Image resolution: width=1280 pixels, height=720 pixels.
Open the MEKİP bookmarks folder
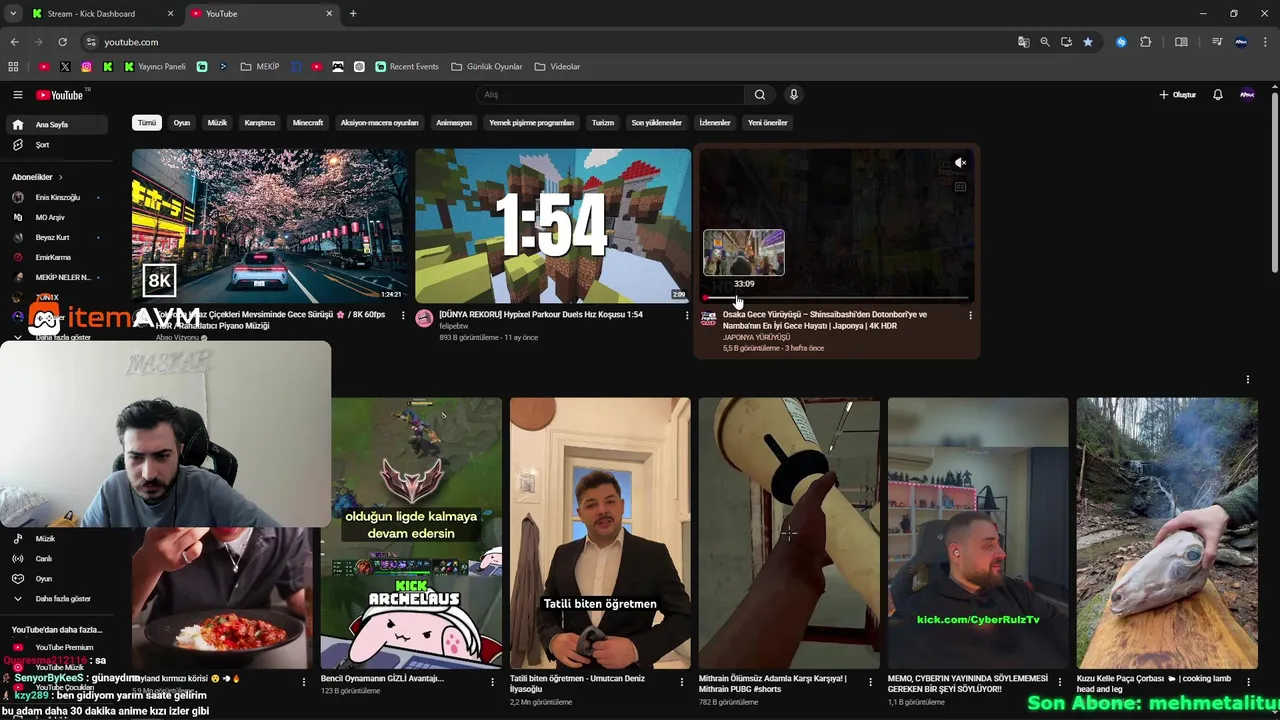[260, 67]
